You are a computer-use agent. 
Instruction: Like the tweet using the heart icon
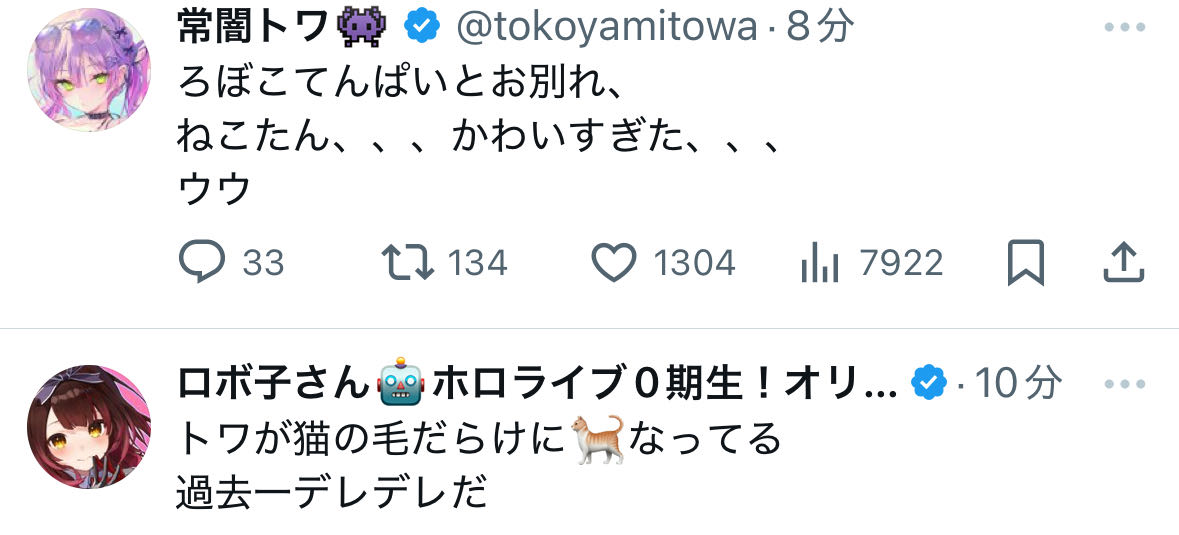click(614, 263)
